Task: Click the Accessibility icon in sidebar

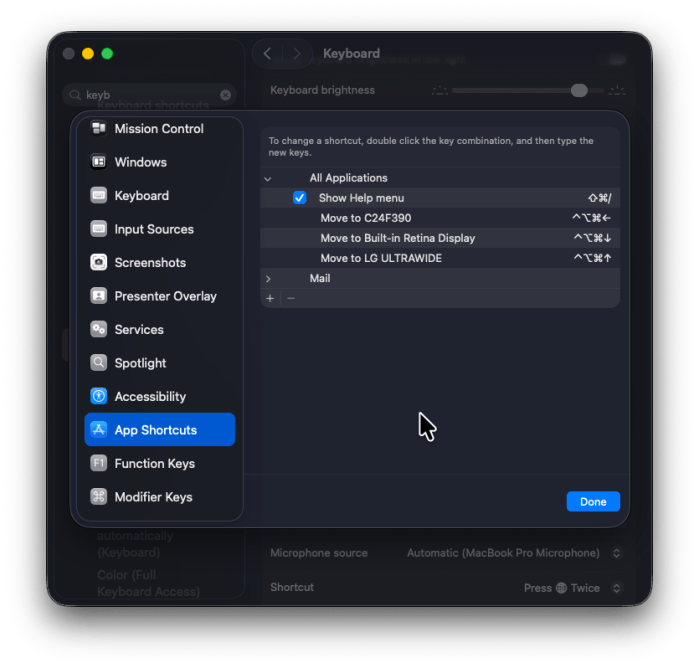Action: tap(99, 397)
